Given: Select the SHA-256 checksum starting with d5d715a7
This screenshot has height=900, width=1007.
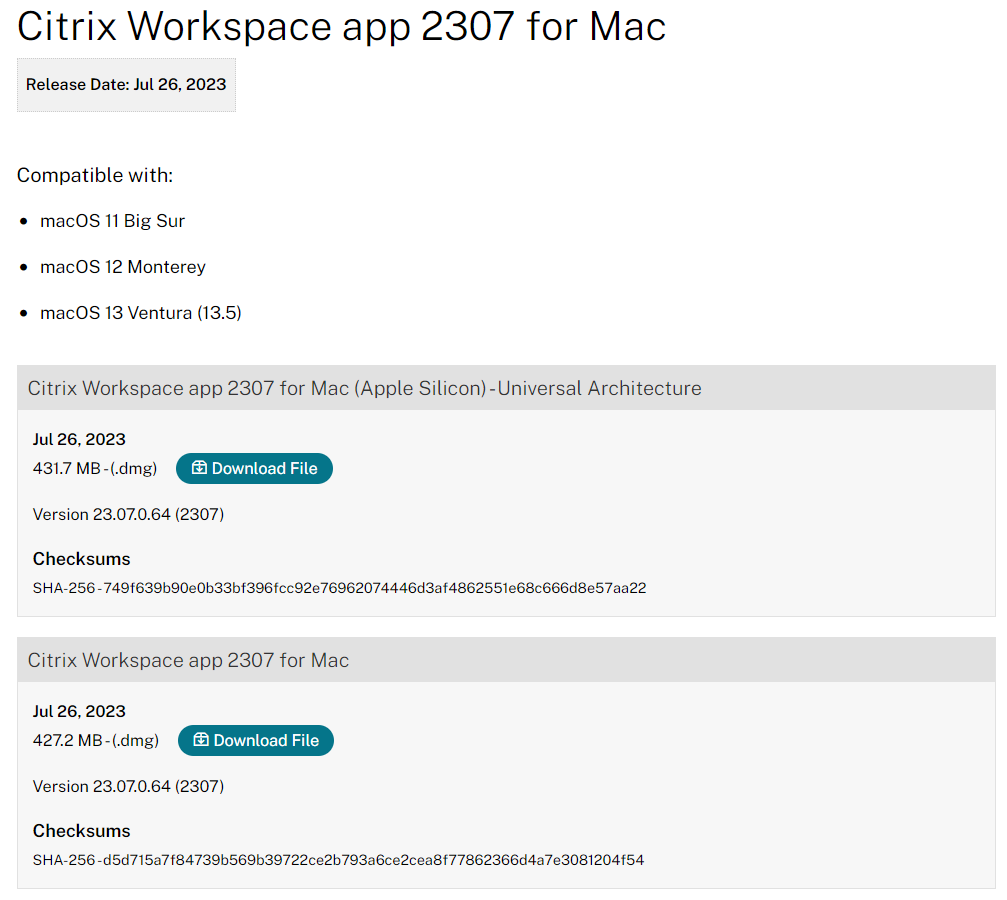Looking at the screenshot, I should [x=338, y=860].
